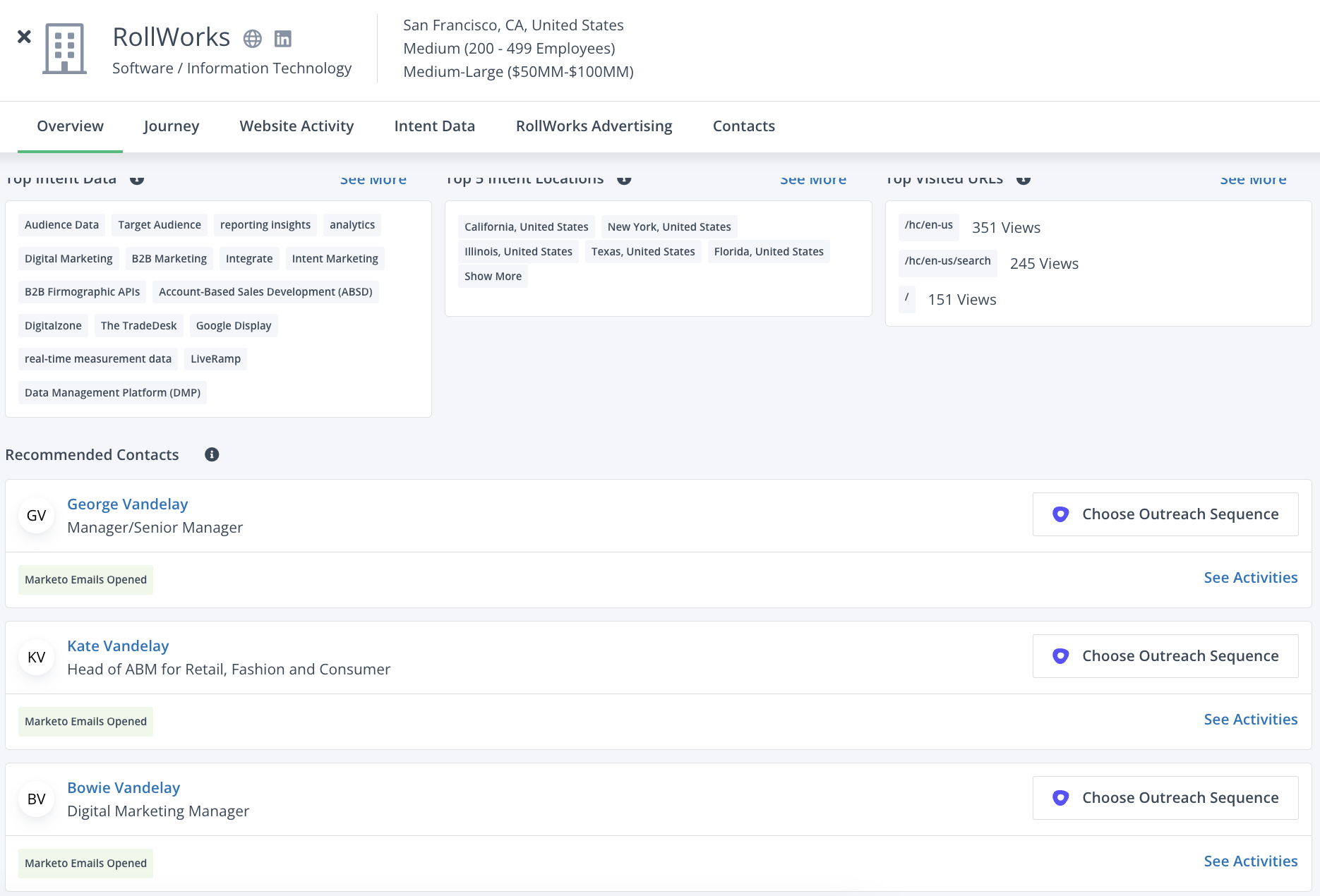1320x896 pixels.
Task: Open Bowie Vandelay's contact profile
Action: [124, 787]
